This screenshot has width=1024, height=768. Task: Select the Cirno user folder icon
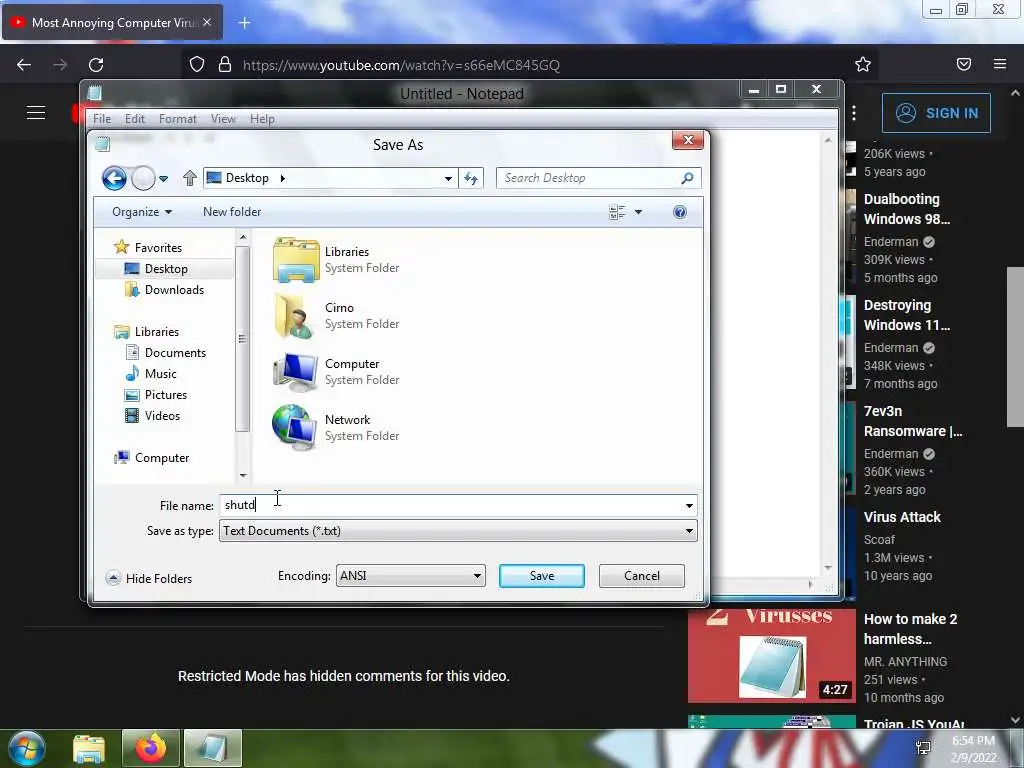pyautogui.click(x=293, y=316)
